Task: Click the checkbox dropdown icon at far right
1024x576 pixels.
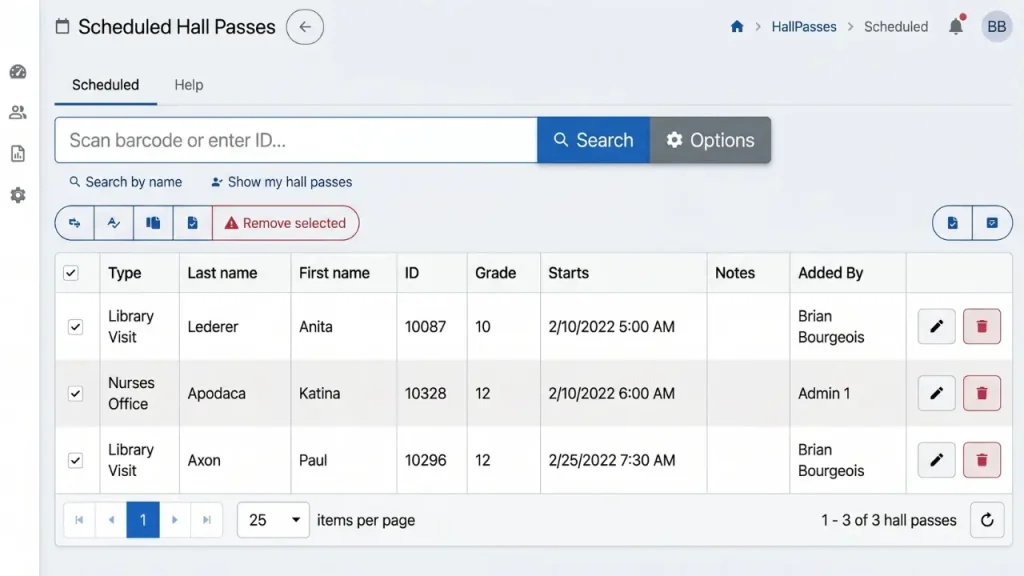Action: (992, 223)
